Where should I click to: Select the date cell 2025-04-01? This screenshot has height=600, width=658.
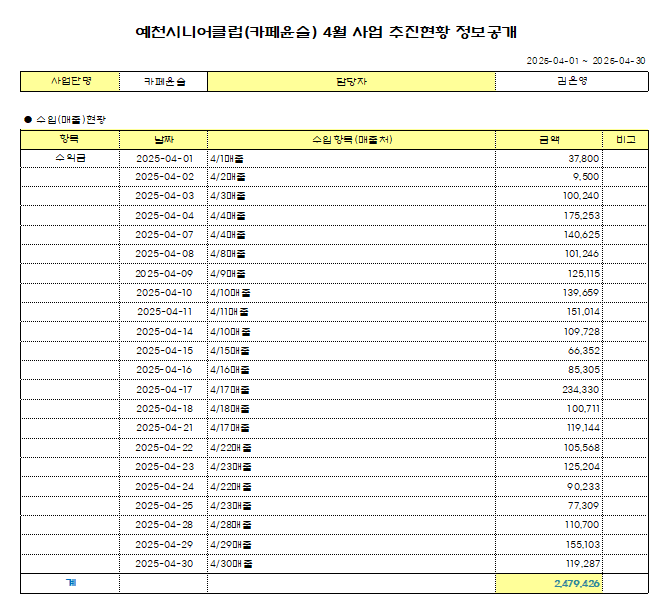coord(164,159)
